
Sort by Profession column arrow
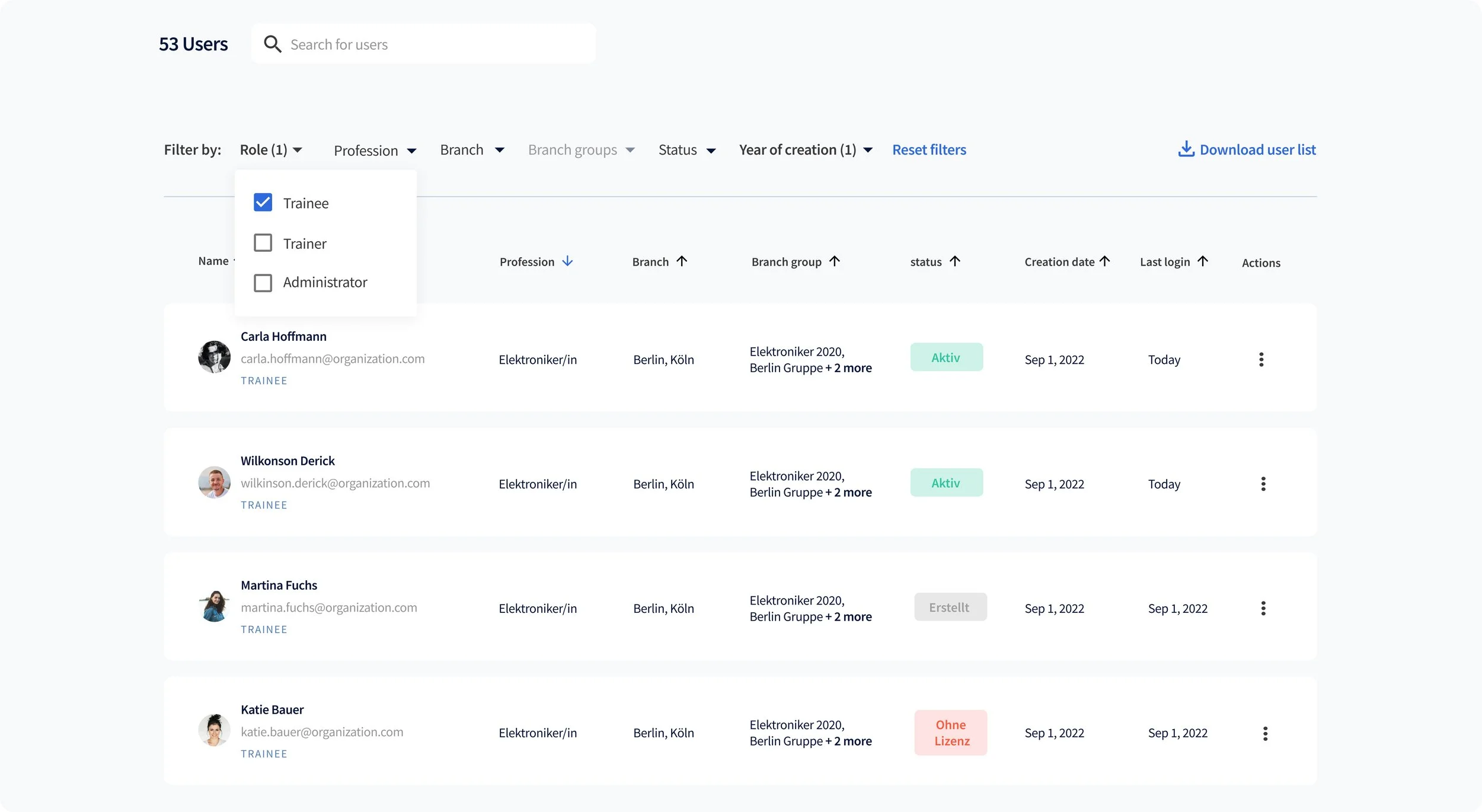click(567, 261)
